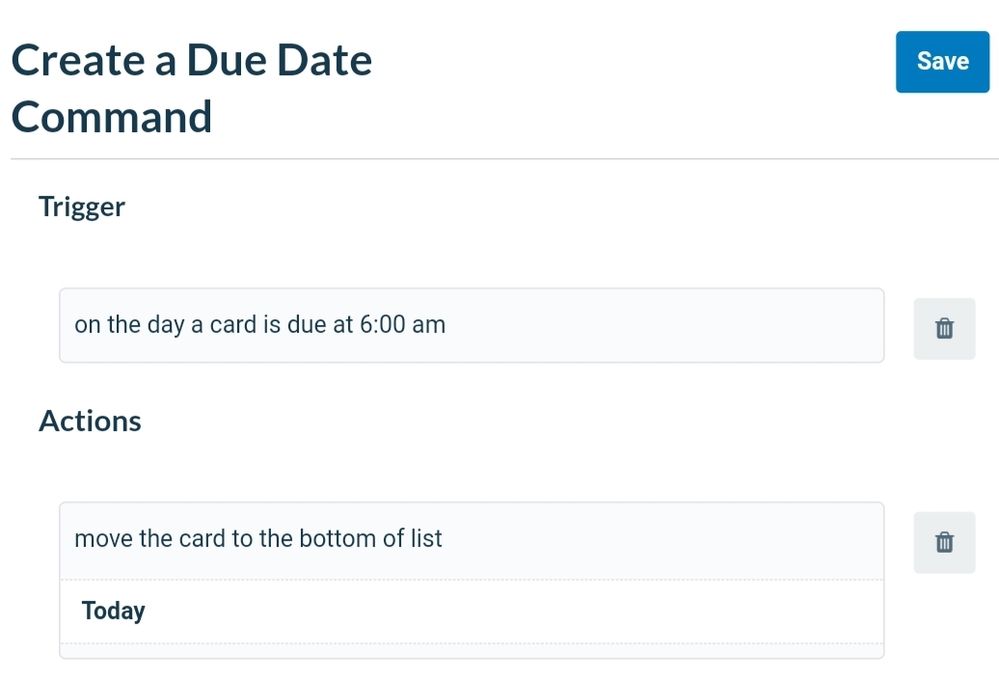The height and width of the screenshot is (681, 999).
Task: Click 'bottom of list' in the action description
Action: point(370,538)
